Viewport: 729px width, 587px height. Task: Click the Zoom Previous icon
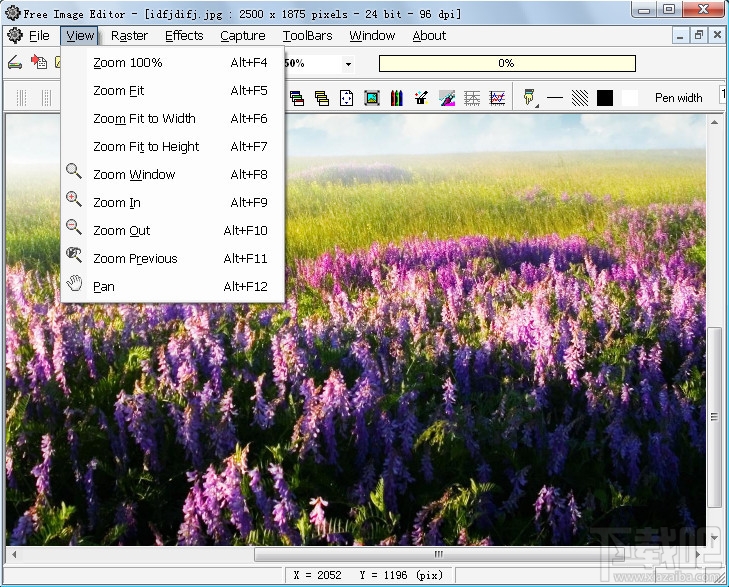point(73,255)
